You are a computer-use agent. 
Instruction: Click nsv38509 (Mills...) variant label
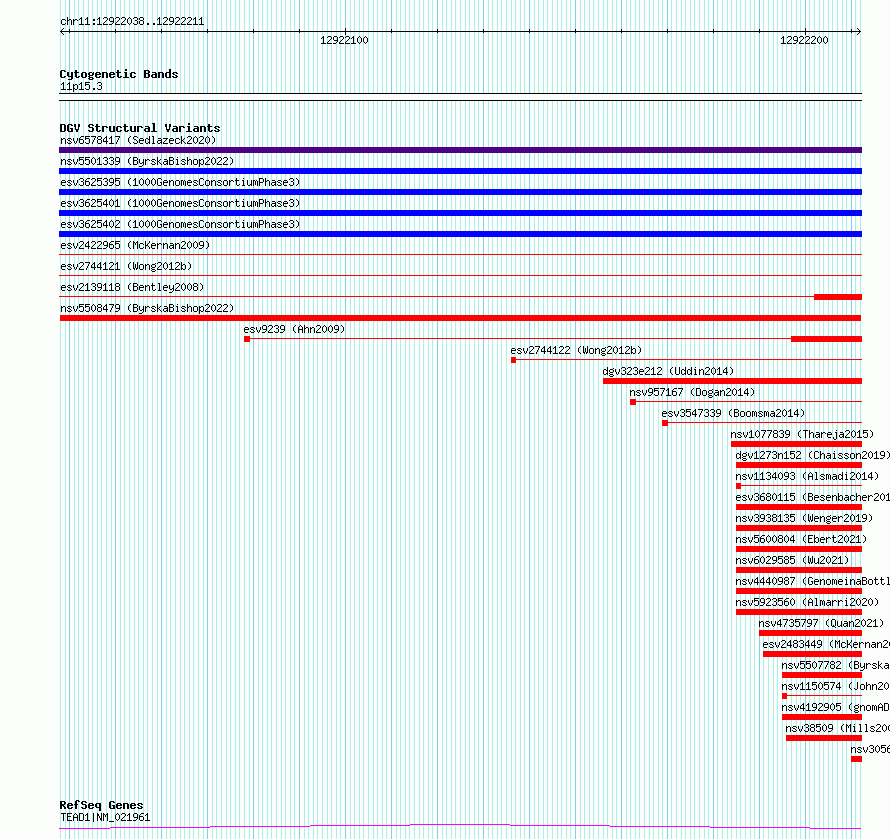point(837,728)
